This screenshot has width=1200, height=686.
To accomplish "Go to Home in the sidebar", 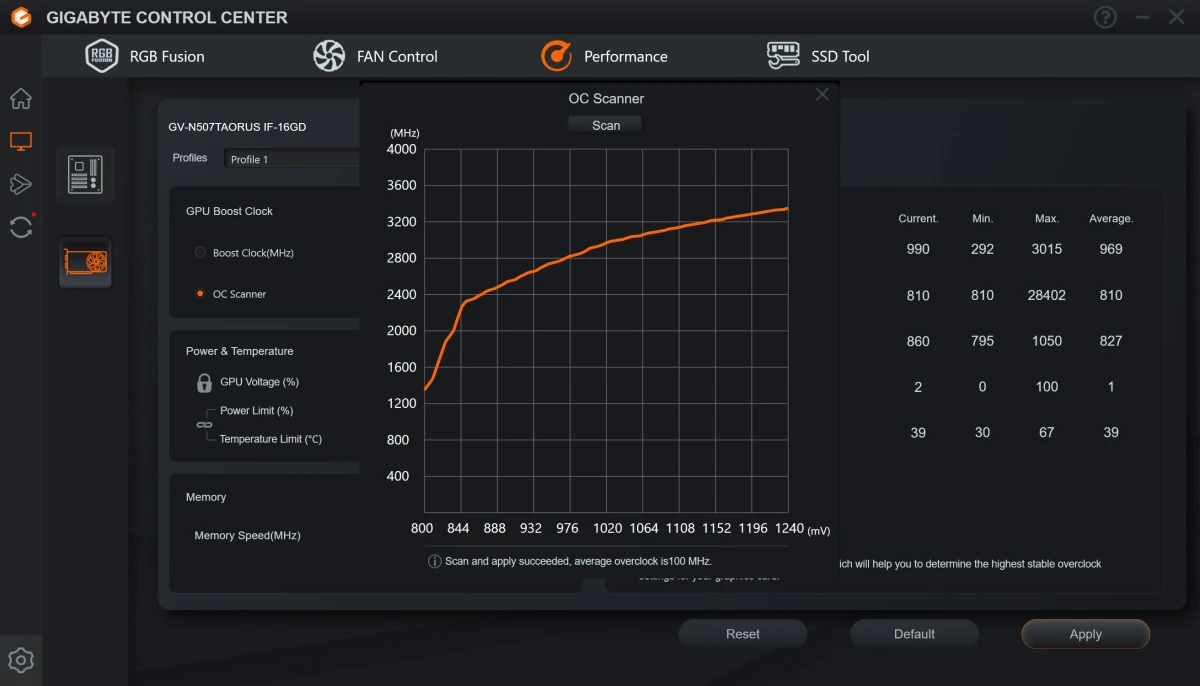I will tap(21, 98).
